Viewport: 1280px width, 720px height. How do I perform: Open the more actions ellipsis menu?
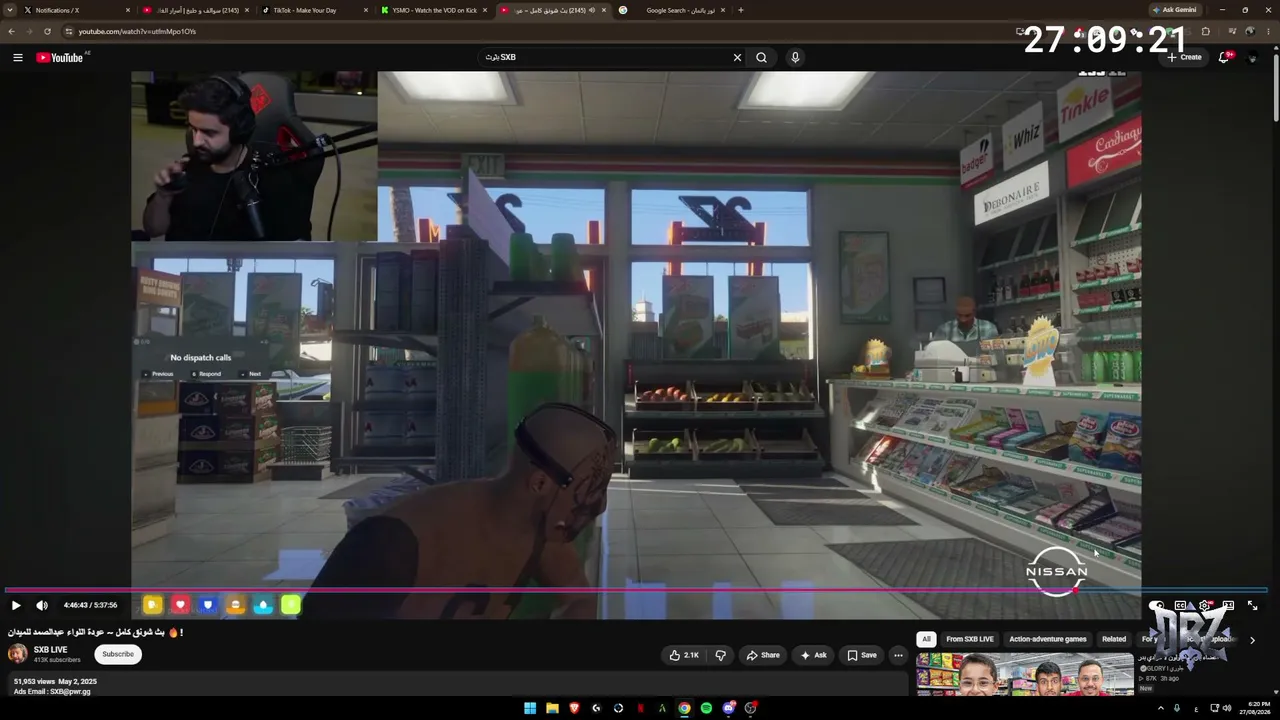pos(898,655)
